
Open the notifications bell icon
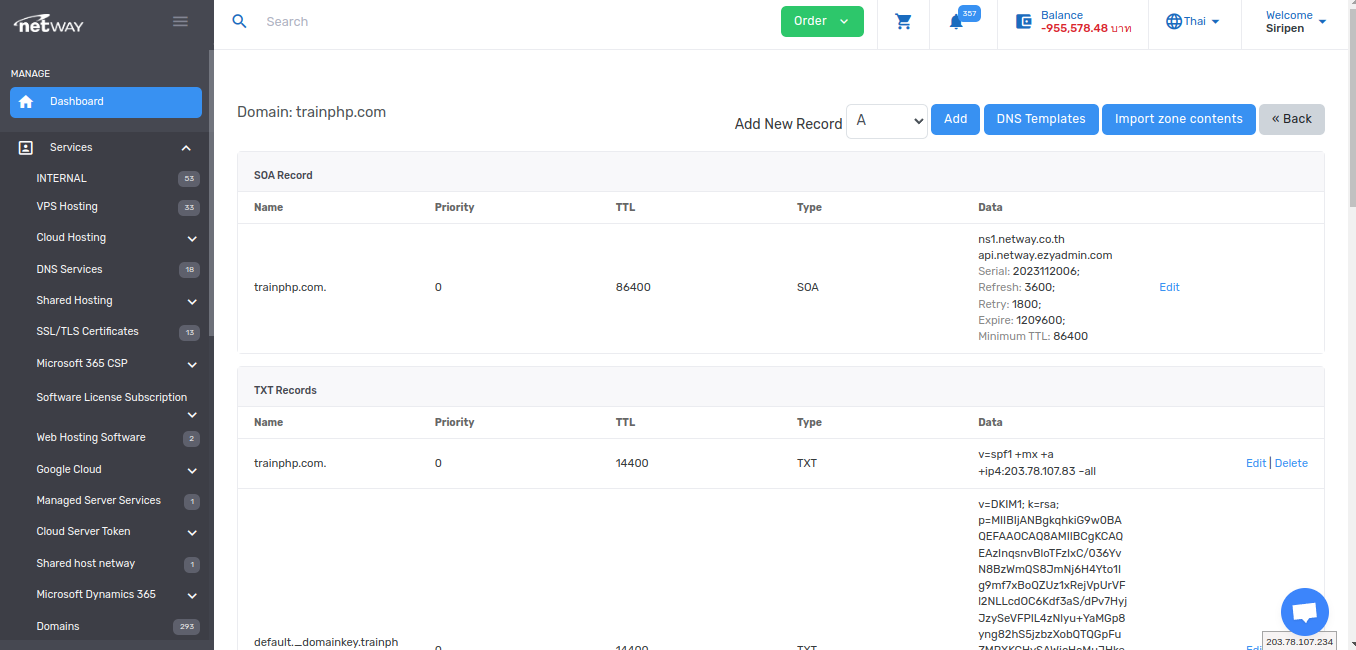coord(957,22)
